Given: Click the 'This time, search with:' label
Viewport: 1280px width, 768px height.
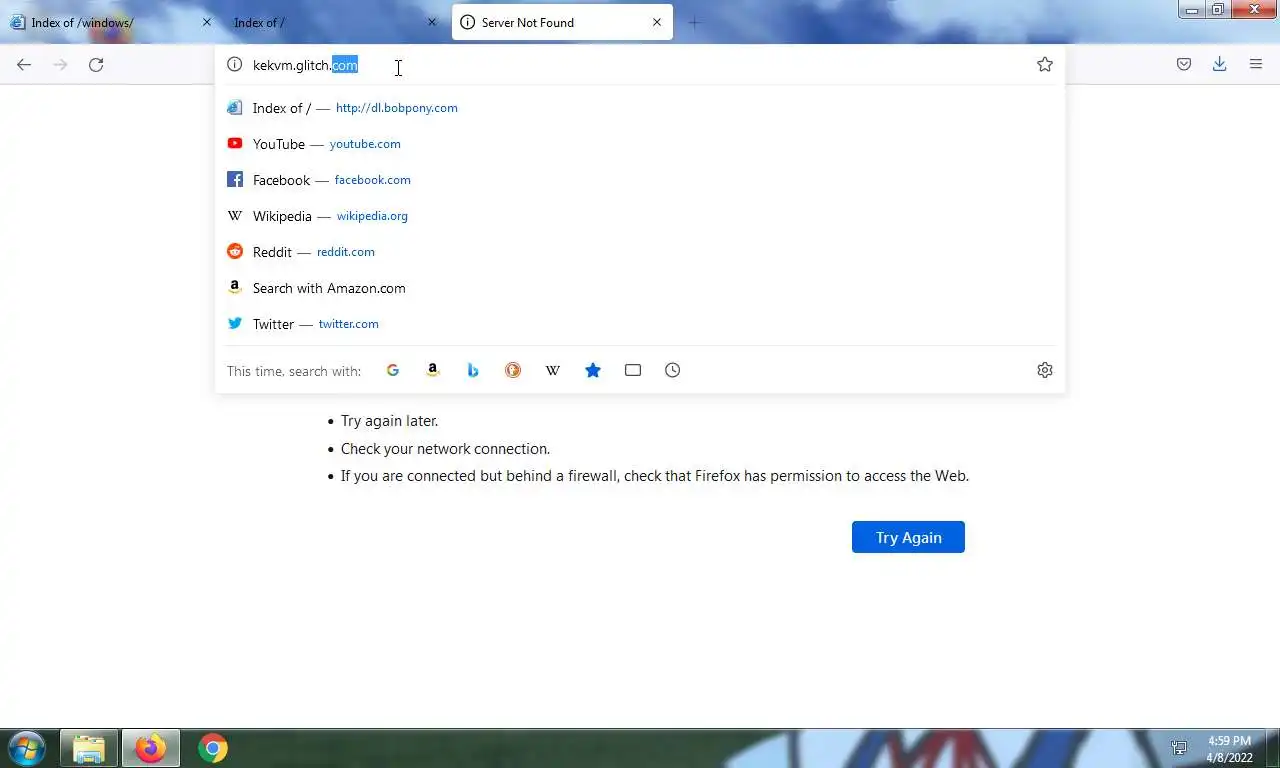Looking at the screenshot, I should (x=294, y=371).
